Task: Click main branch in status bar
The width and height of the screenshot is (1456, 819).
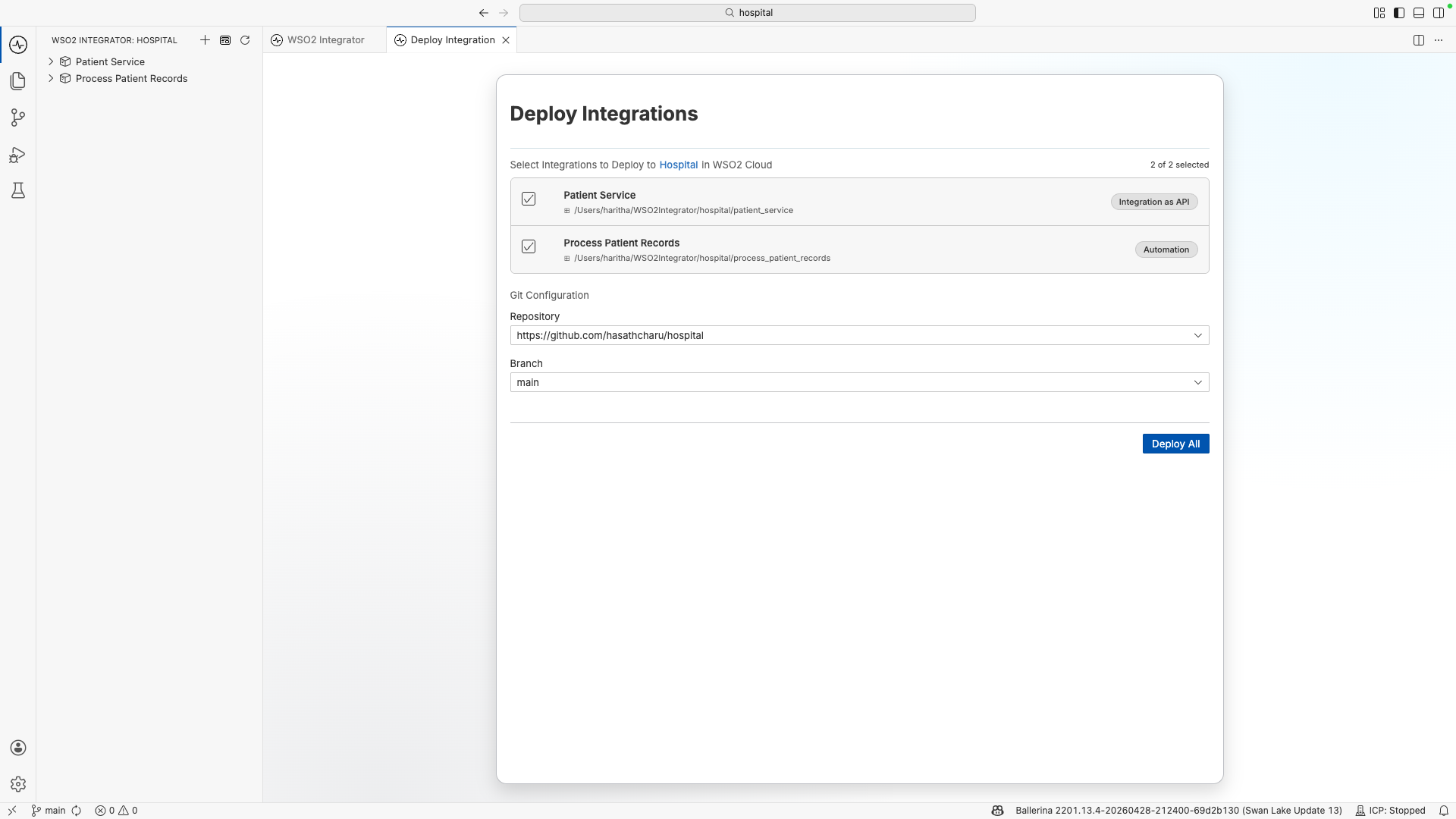Action: 49,811
